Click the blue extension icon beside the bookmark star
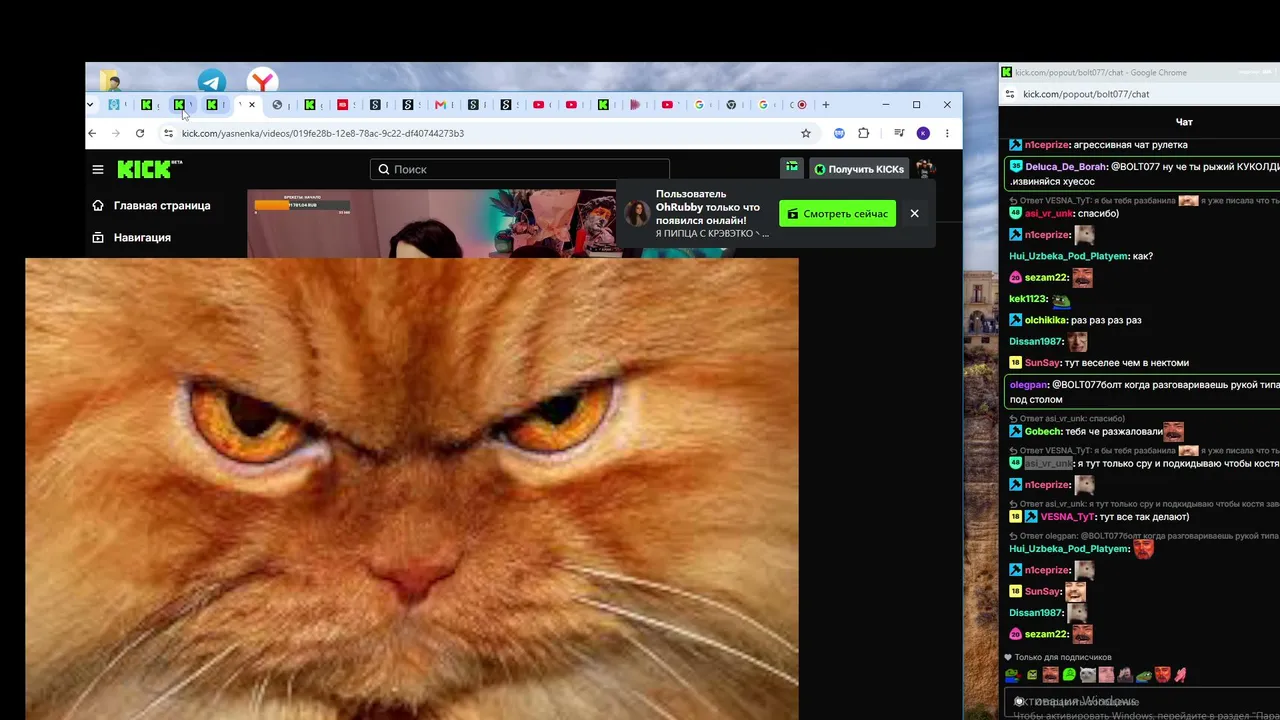Image resolution: width=1280 pixels, height=720 pixels. (x=839, y=133)
